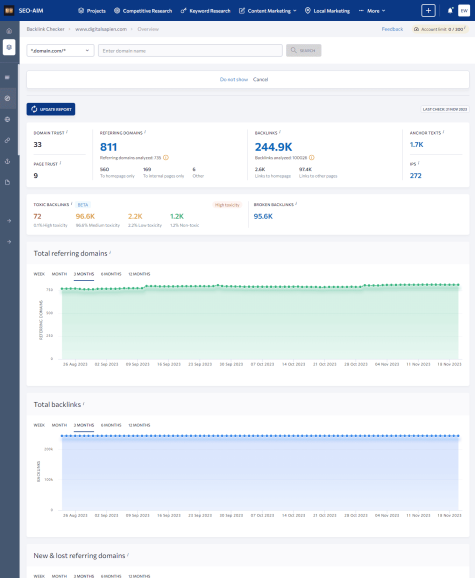
Task: Open the referring domains globe sidebar icon
Action: coord(7,119)
